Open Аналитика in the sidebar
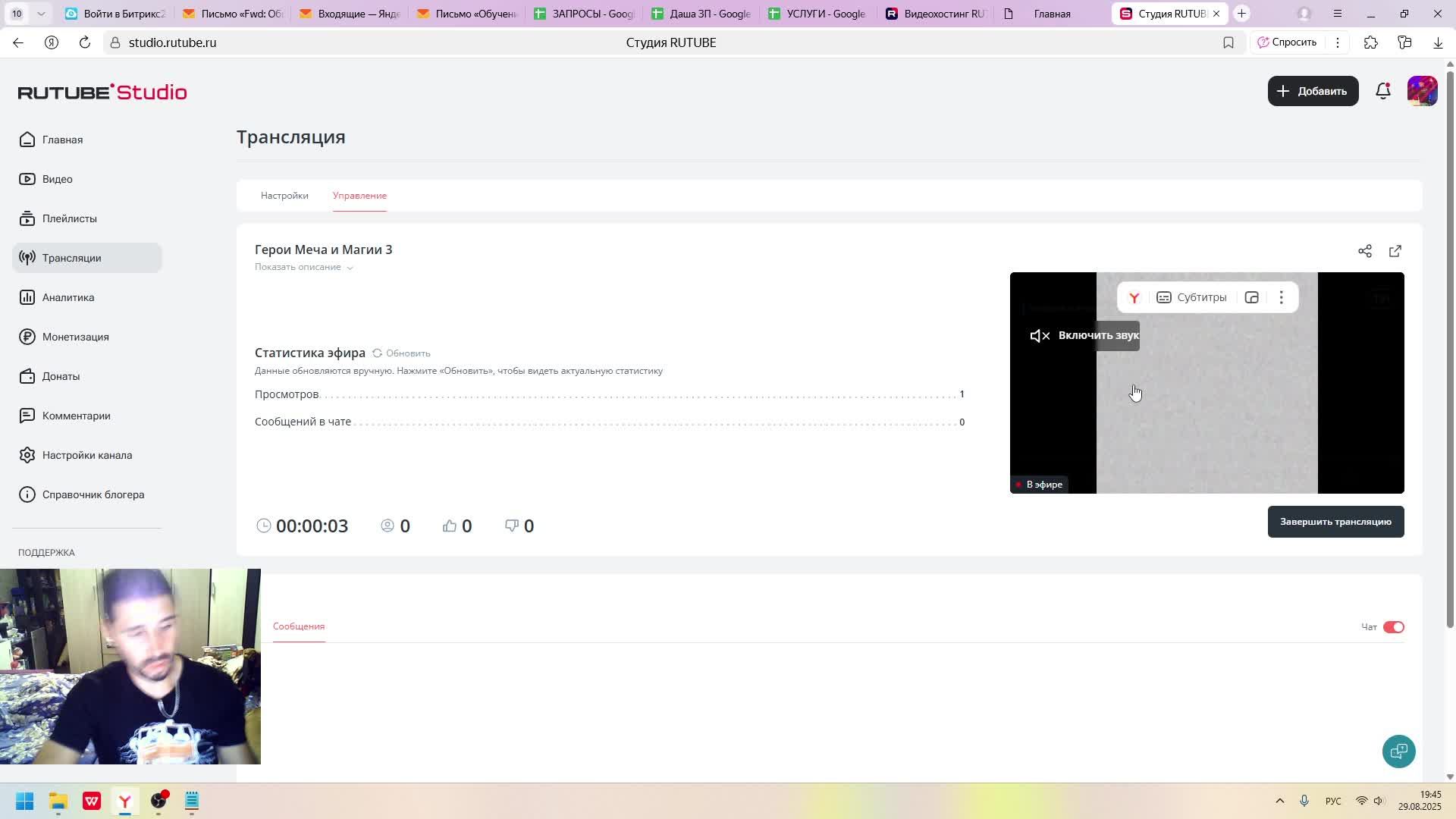The image size is (1456, 819). coord(68,297)
